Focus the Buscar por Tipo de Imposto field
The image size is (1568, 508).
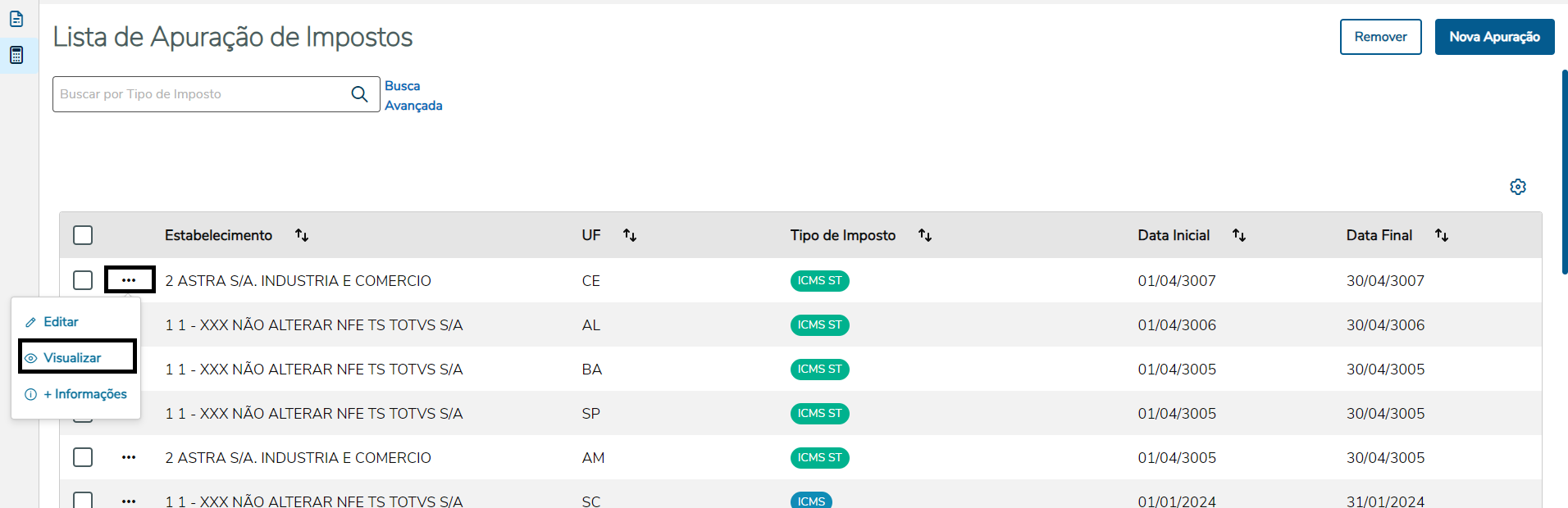pyautogui.click(x=201, y=94)
